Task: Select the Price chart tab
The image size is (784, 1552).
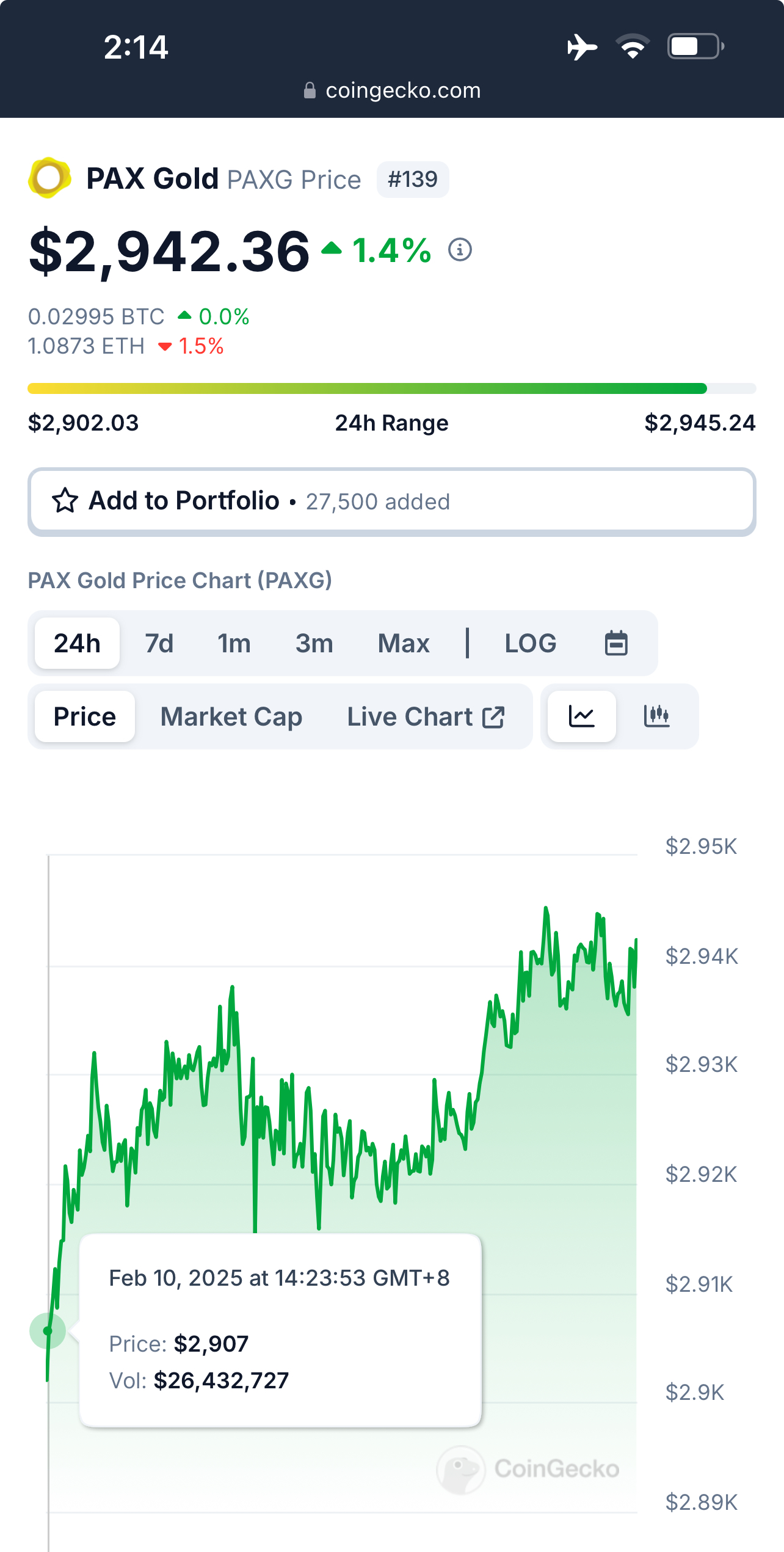Action: click(x=85, y=716)
